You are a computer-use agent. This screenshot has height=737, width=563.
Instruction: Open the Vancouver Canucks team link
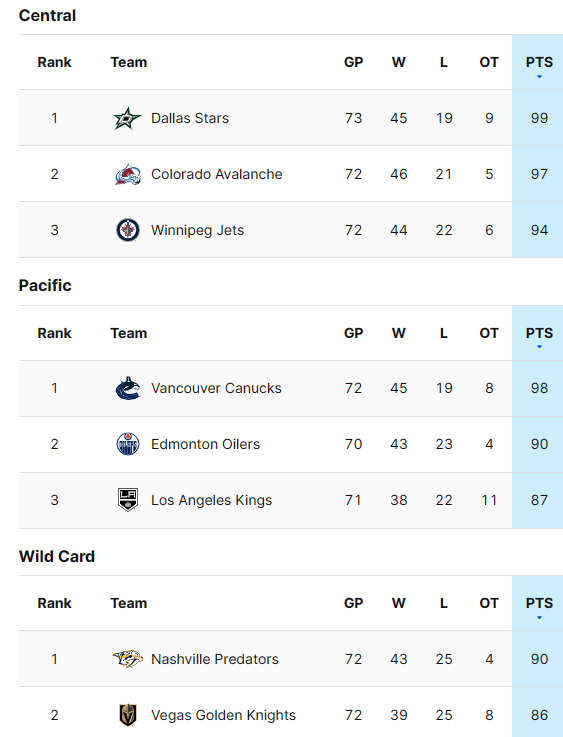(x=216, y=388)
